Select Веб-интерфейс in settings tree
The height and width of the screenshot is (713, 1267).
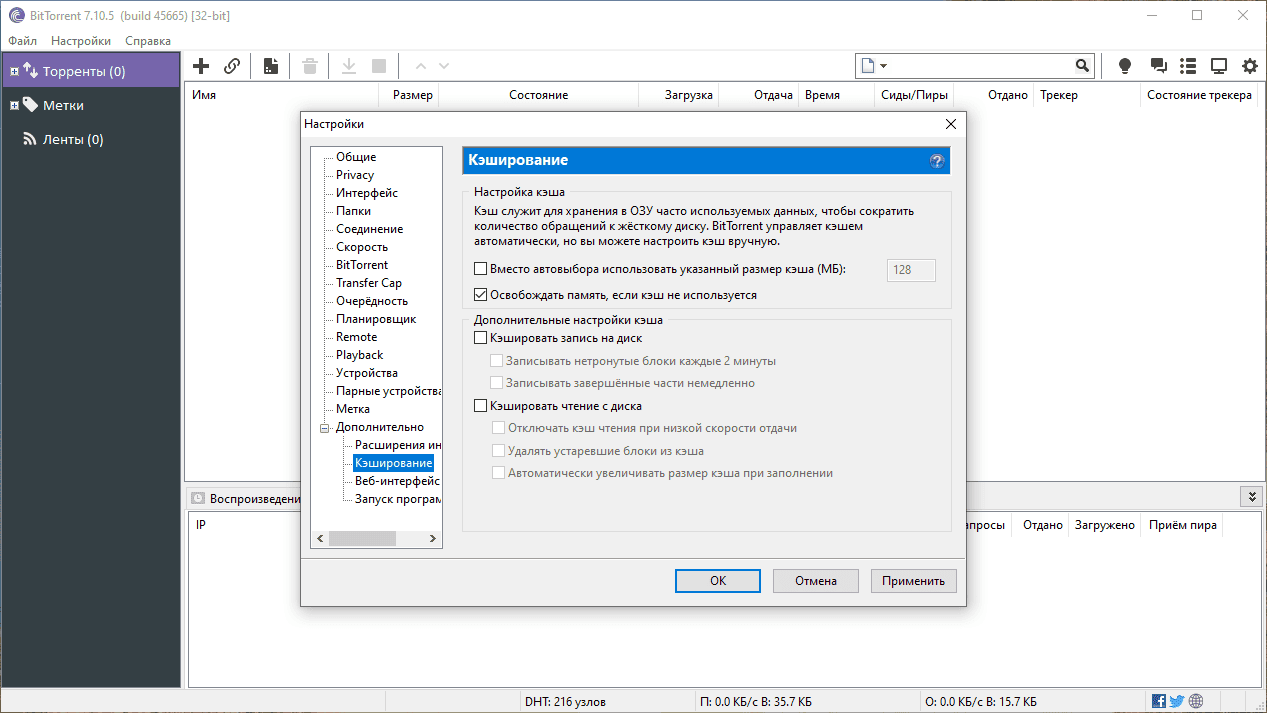(x=397, y=481)
